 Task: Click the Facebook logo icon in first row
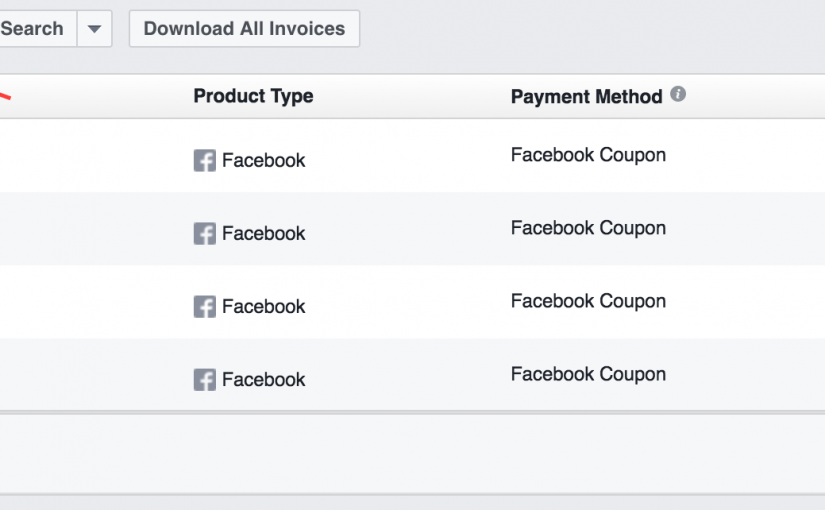pos(205,161)
